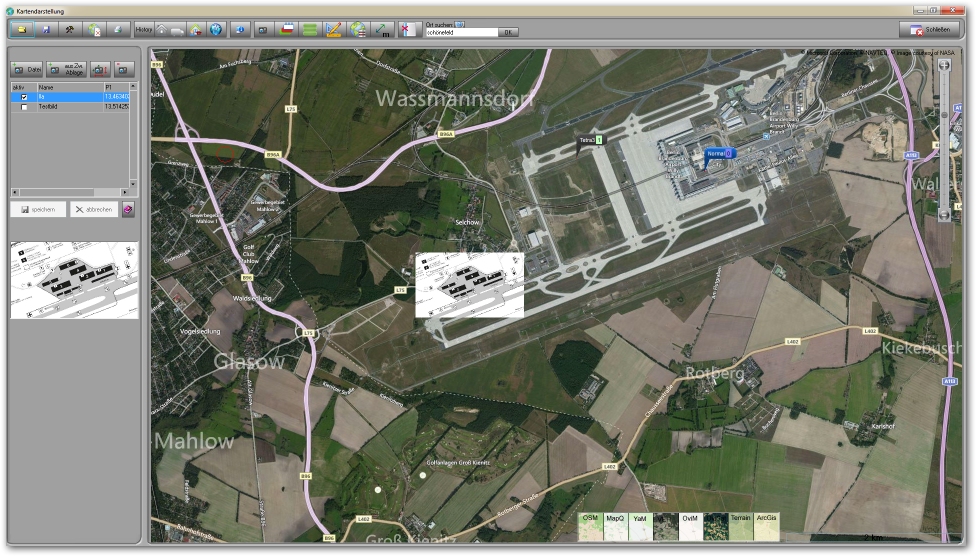The height and width of the screenshot is (556, 976).
Task: Open globe with list icon
Action: click(358, 29)
